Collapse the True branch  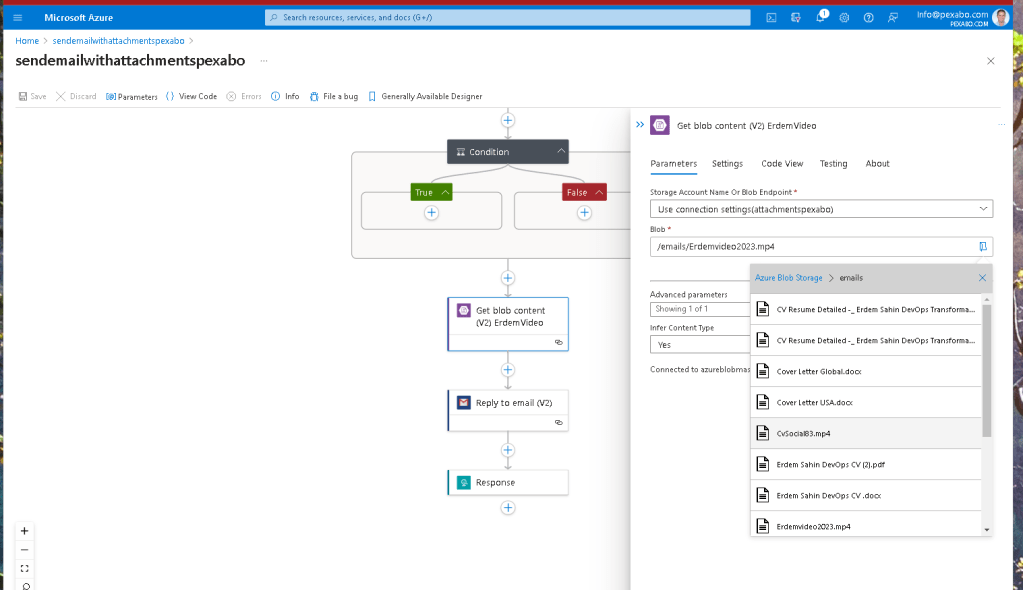[x=445, y=193]
